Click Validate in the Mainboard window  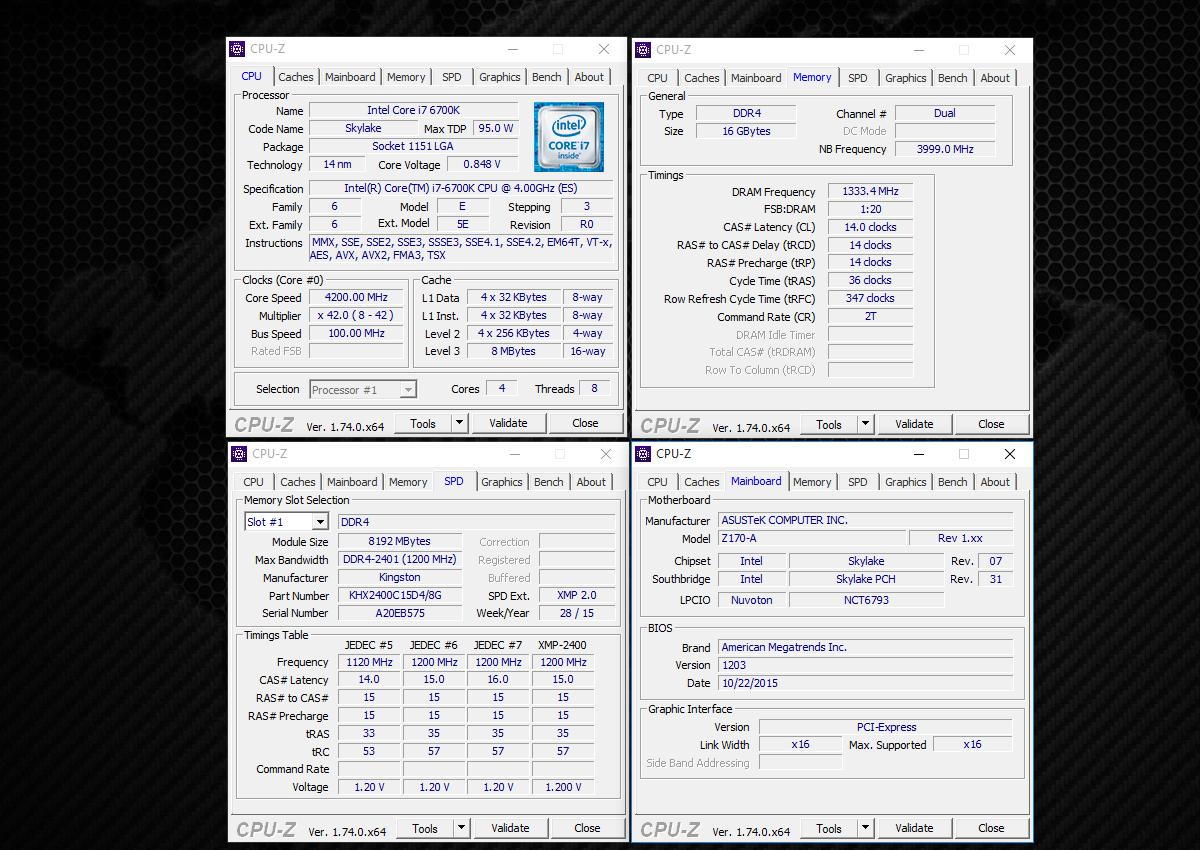coord(914,828)
